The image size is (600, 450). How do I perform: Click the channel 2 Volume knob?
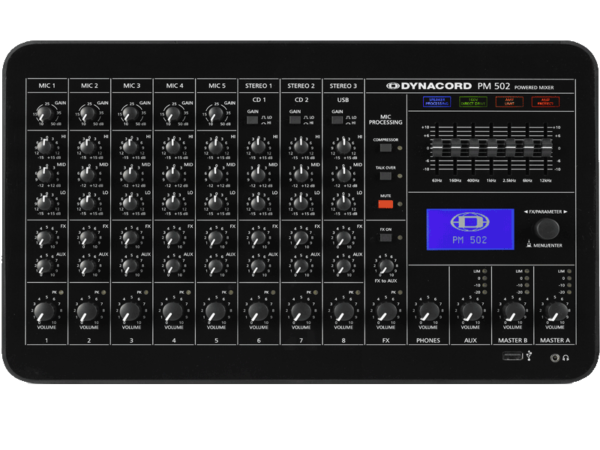coord(88,311)
